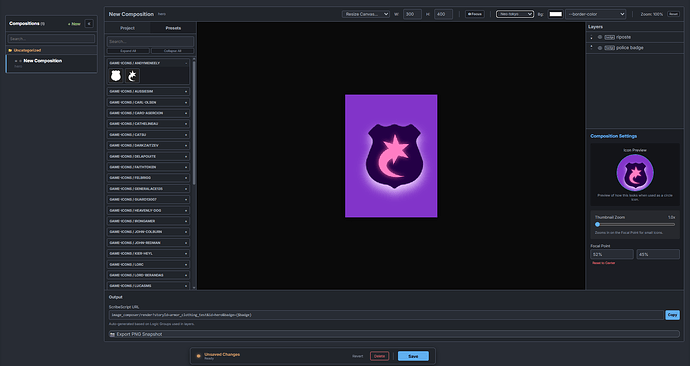Revert unsaved changes

tap(358, 356)
